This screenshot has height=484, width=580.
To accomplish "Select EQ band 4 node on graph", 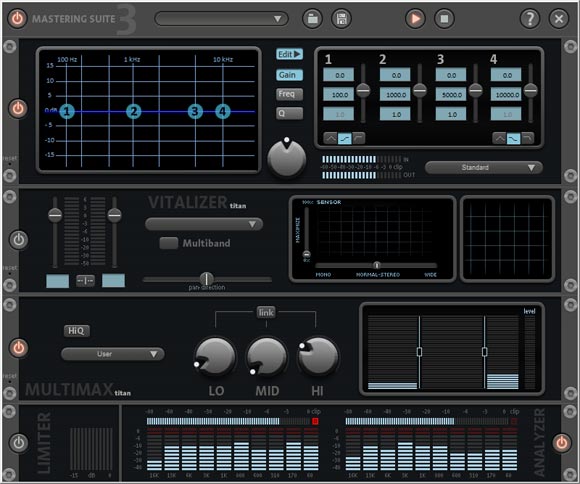I will [223, 111].
